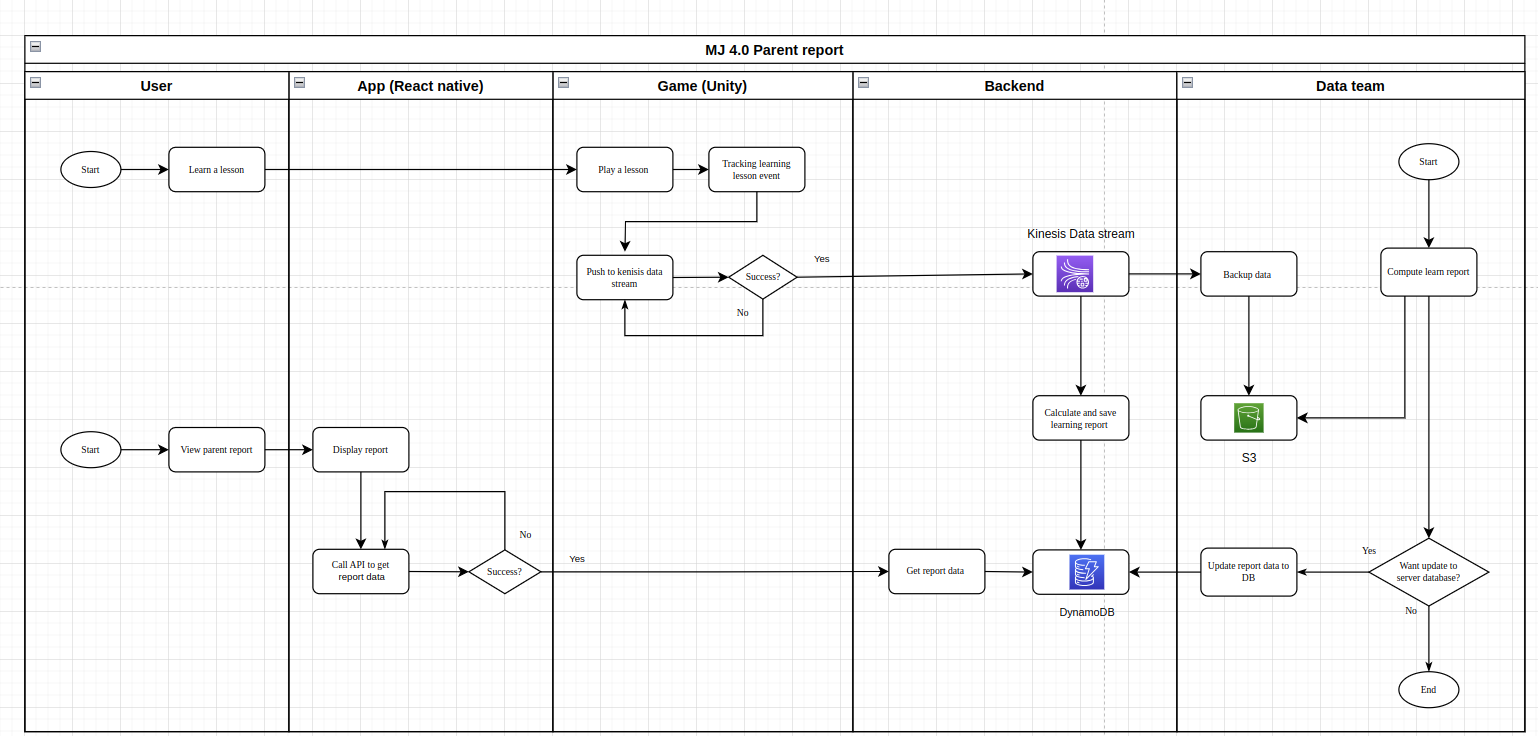
Task: Click the 'Backend' header text
Action: coord(1014,86)
